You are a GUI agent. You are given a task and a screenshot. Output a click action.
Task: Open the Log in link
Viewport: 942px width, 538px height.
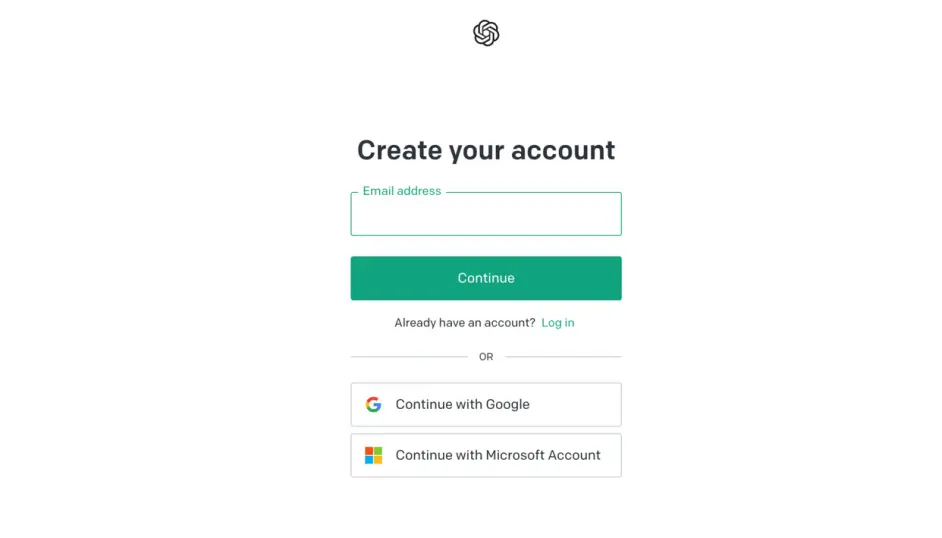558,323
